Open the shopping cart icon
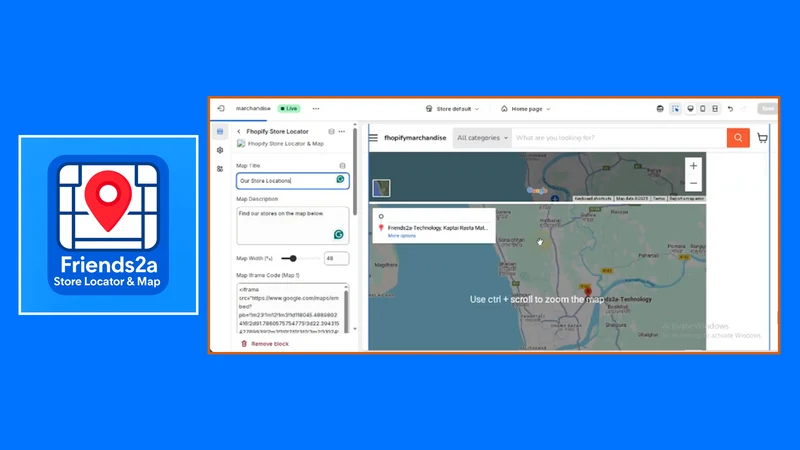This screenshot has height=450, width=800. click(762, 138)
